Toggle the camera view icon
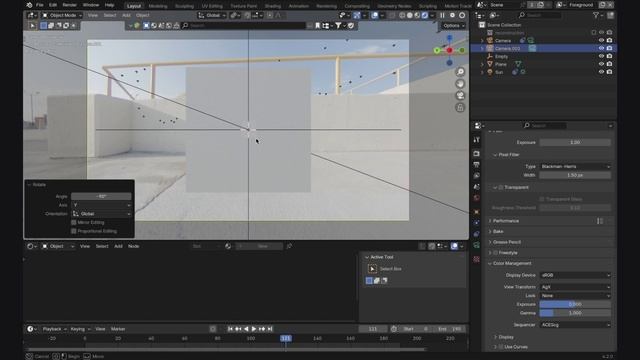 click(460, 96)
